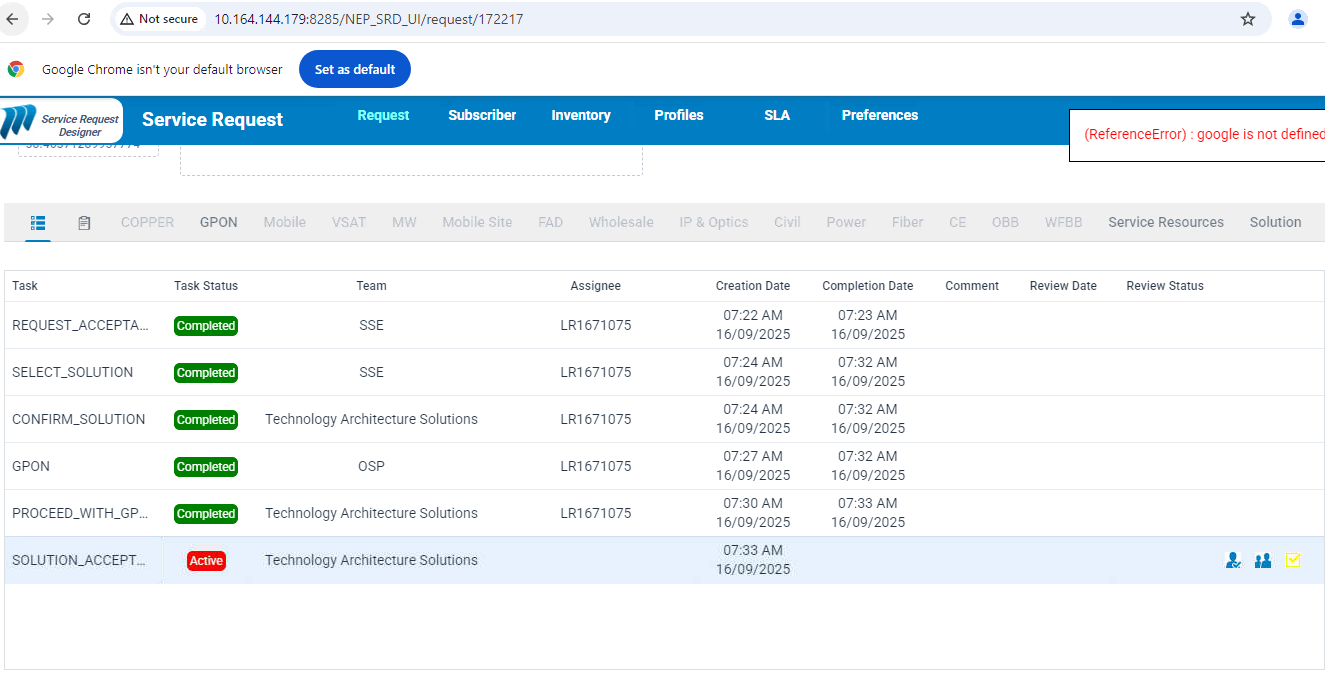1325x680 pixels.
Task: Bookmark this page with the star icon
Action: 1248,19
